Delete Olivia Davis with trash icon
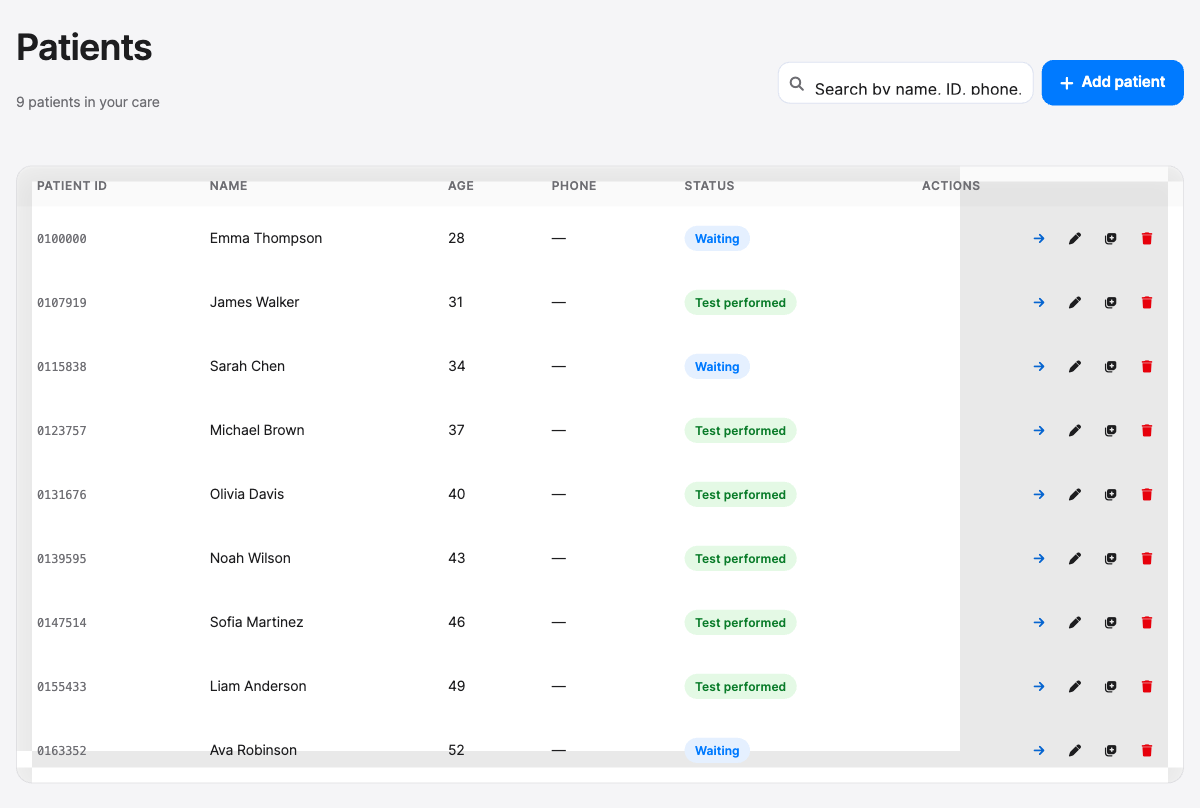 pos(1147,495)
